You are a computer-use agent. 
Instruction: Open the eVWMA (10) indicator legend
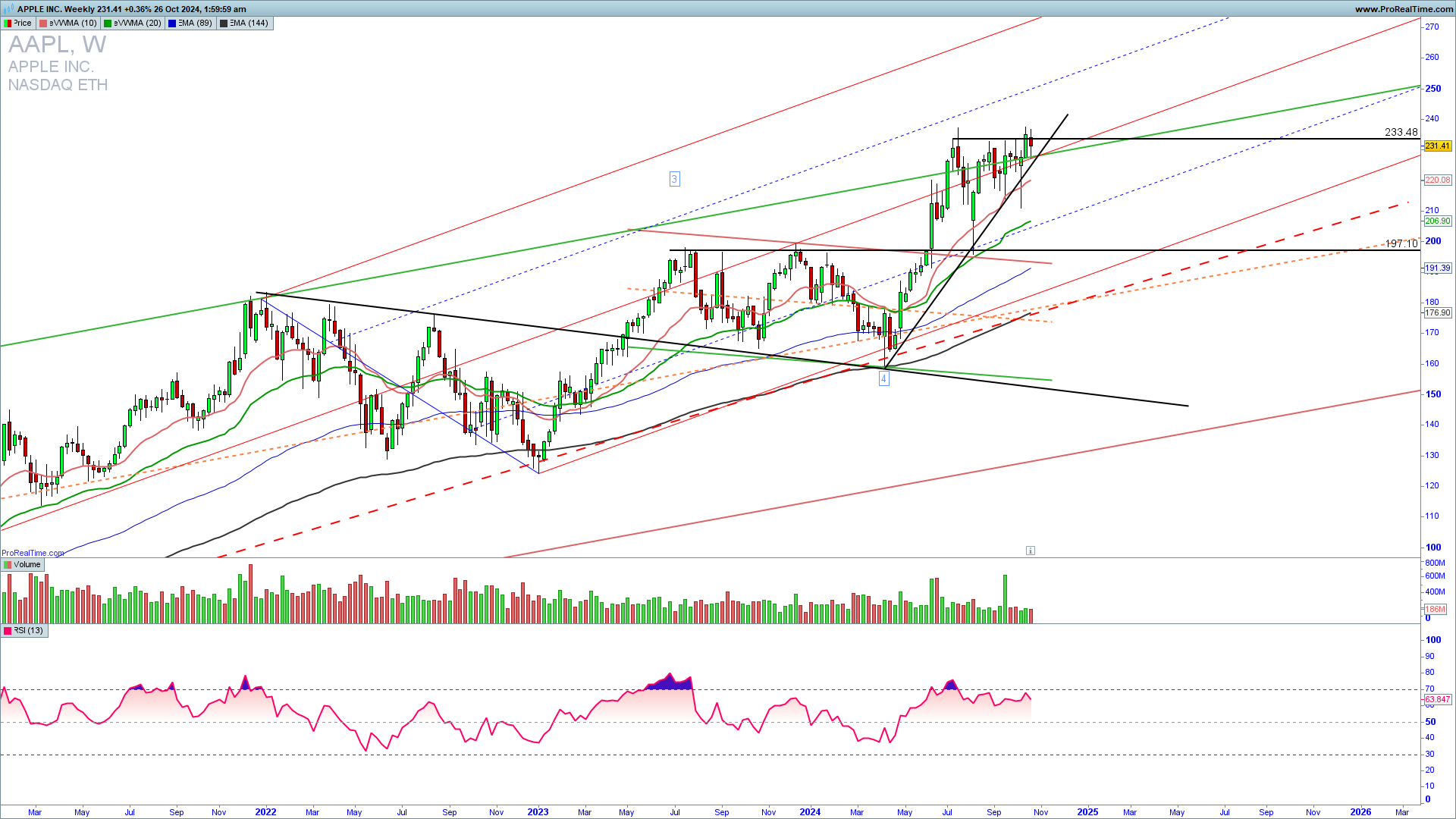(x=68, y=24)
